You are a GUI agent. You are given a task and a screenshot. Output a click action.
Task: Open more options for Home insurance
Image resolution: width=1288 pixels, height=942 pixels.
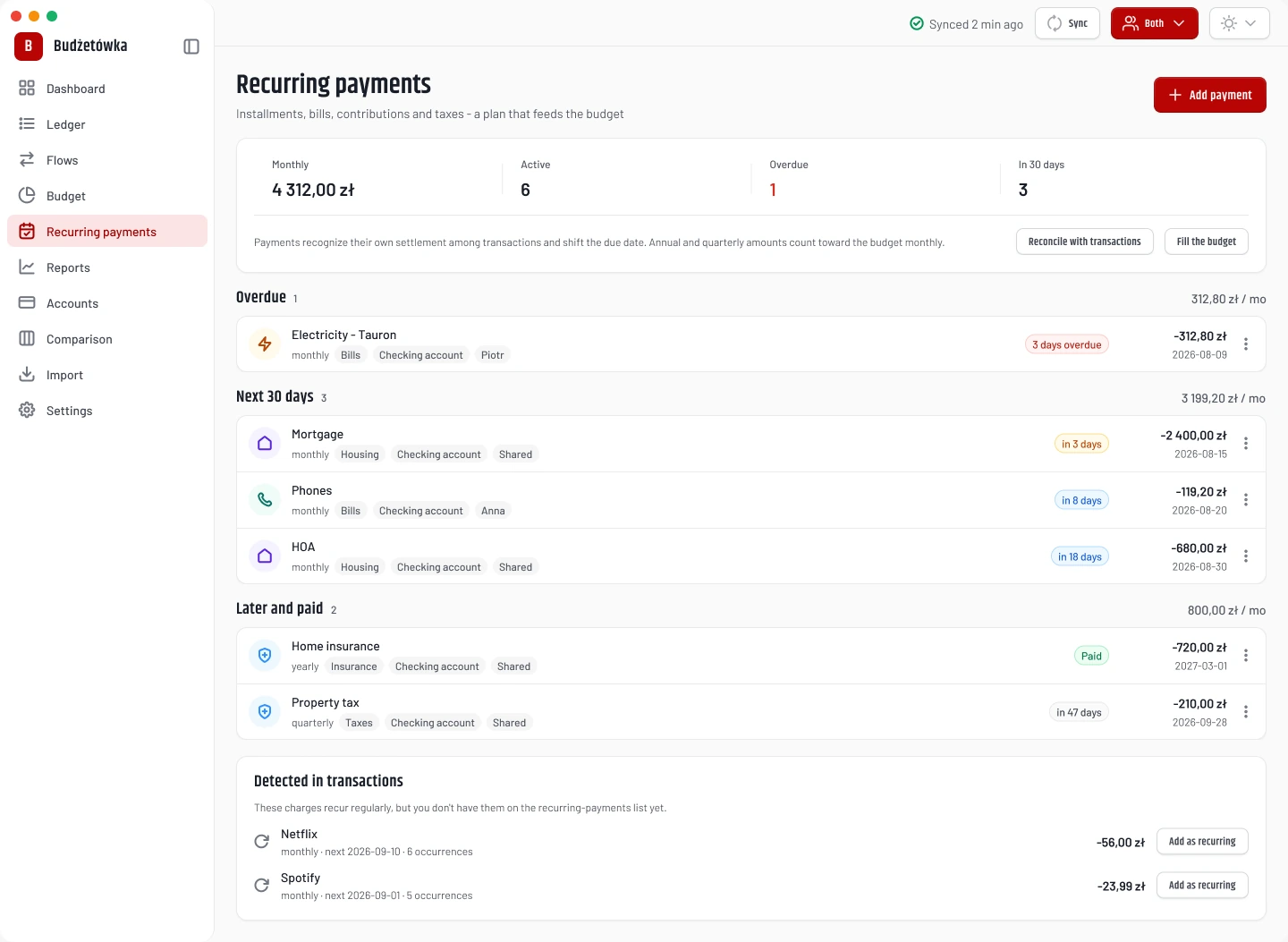coord(1246,656)
